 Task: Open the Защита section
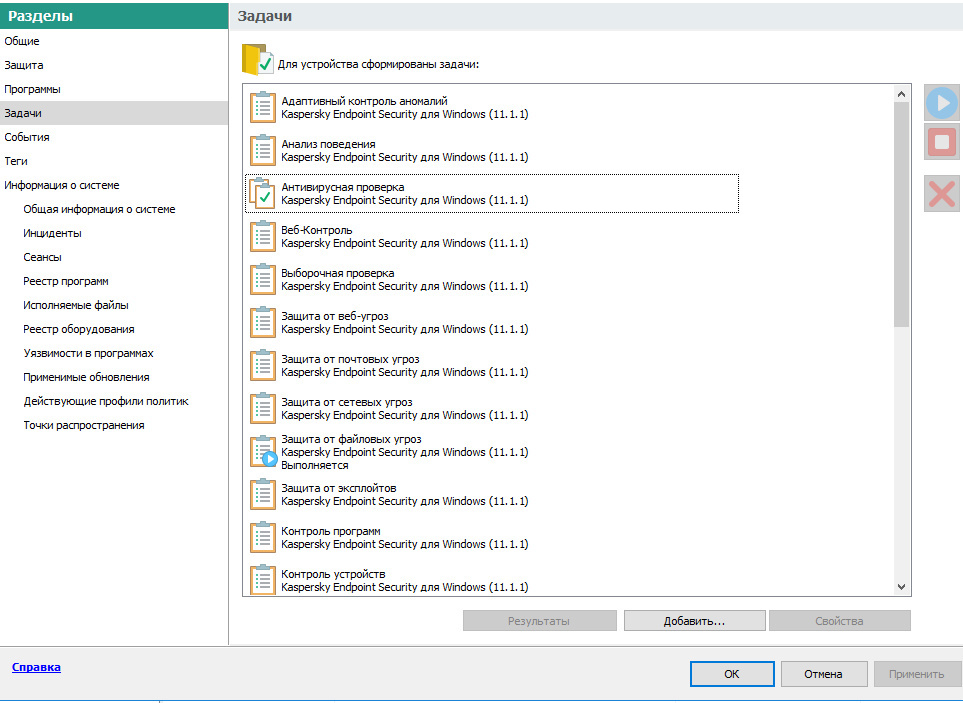[x=24, y=65]
